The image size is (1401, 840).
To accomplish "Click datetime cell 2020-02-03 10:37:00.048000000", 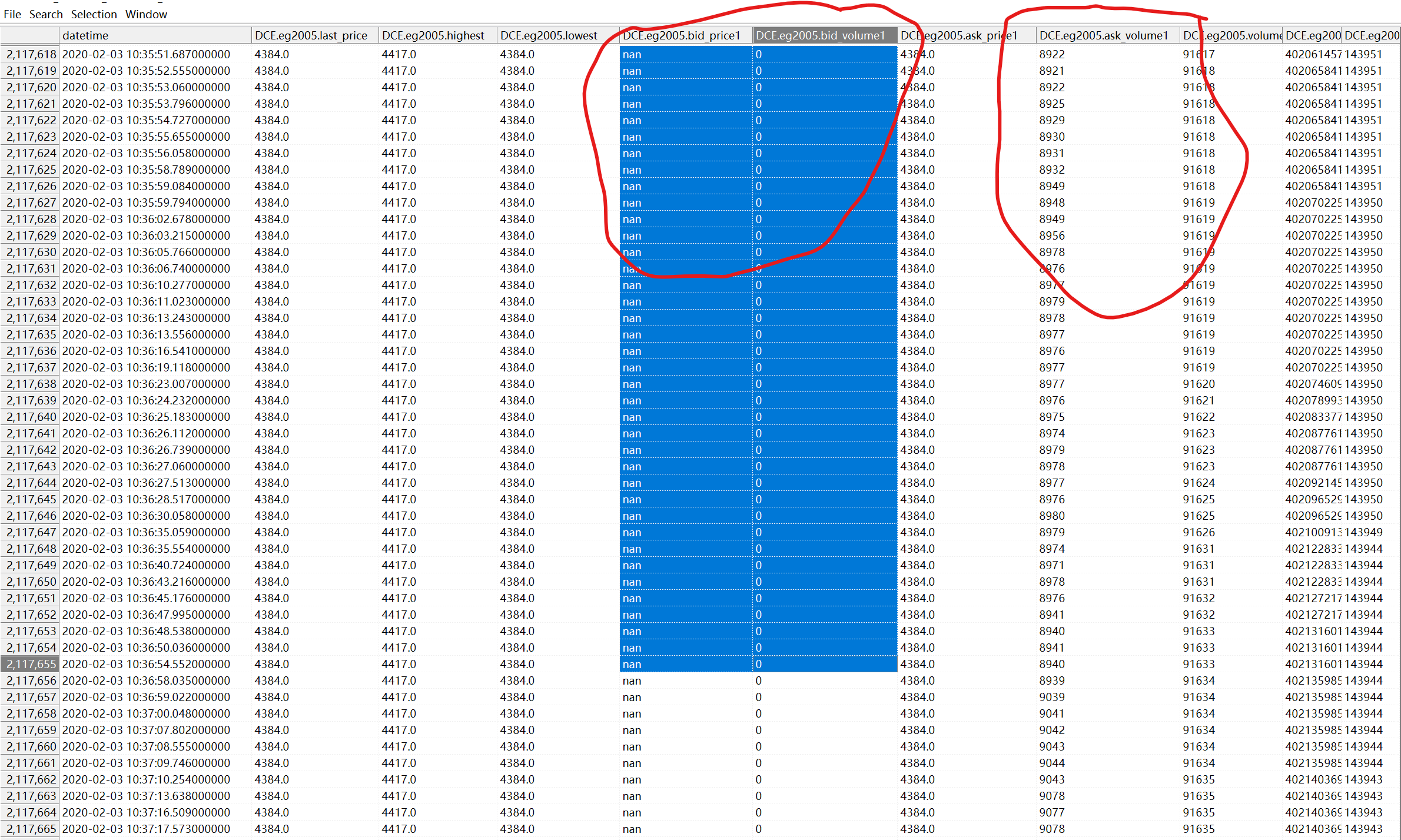I will click(146, 713).
